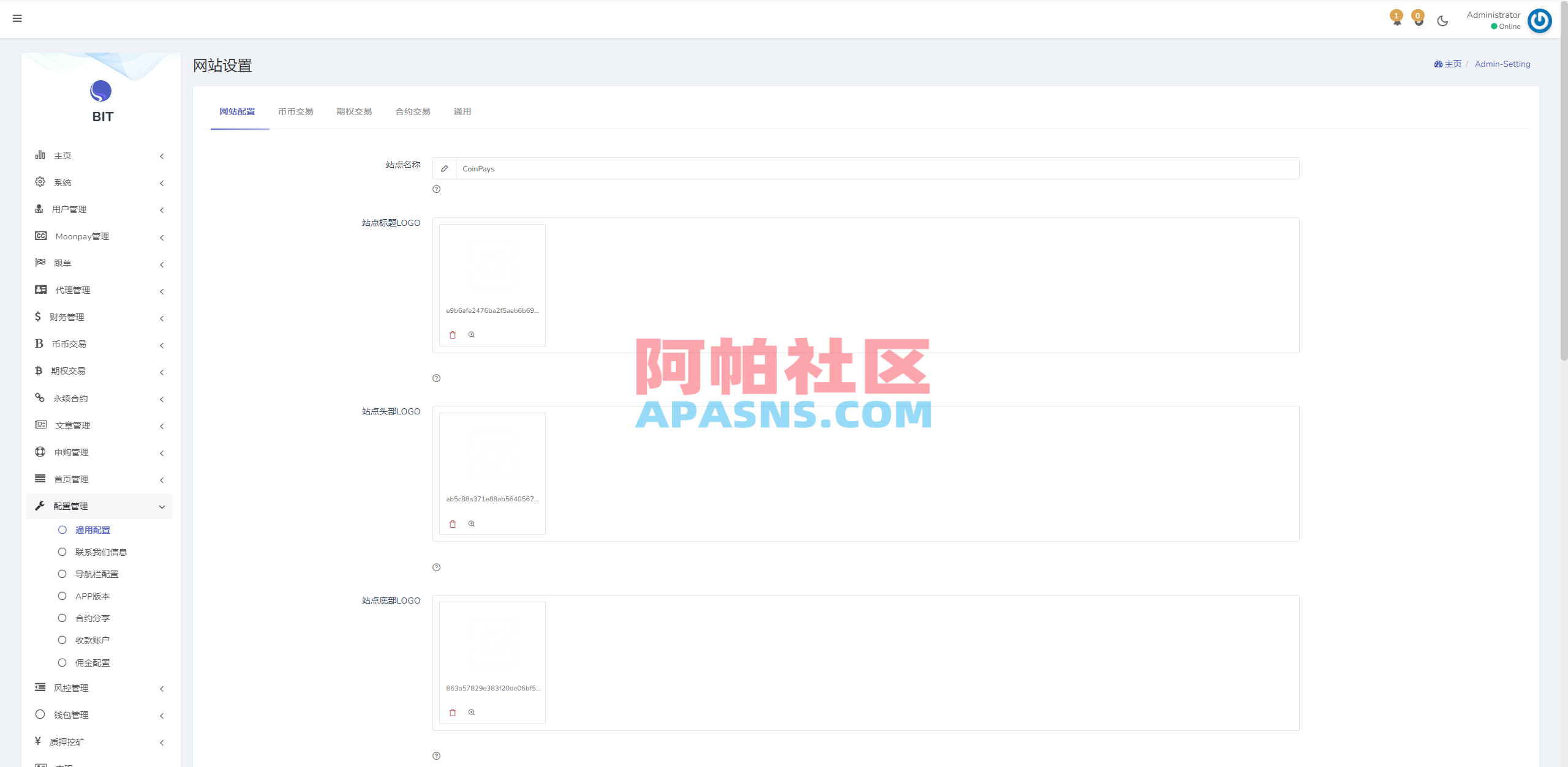This screenshot has width=1568, height=767.
Task: Select 联系我们信息 in the sidebar submenu
Action: (101, 552)
